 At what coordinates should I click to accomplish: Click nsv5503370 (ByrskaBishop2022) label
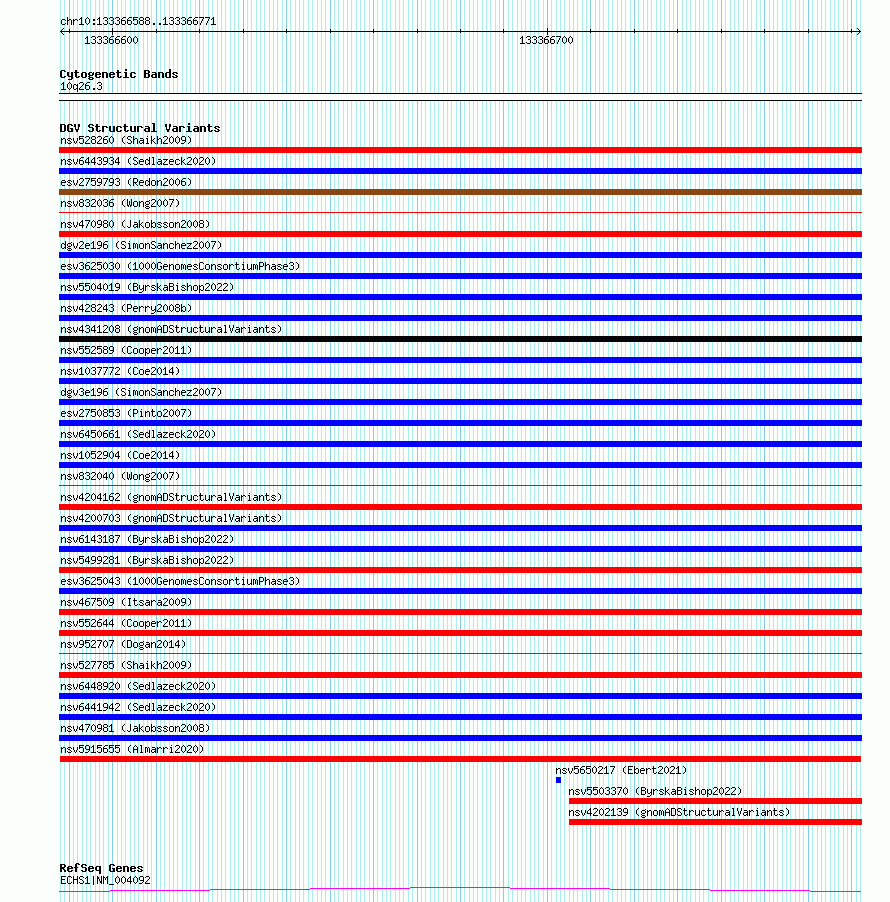(x=655, y=791)
